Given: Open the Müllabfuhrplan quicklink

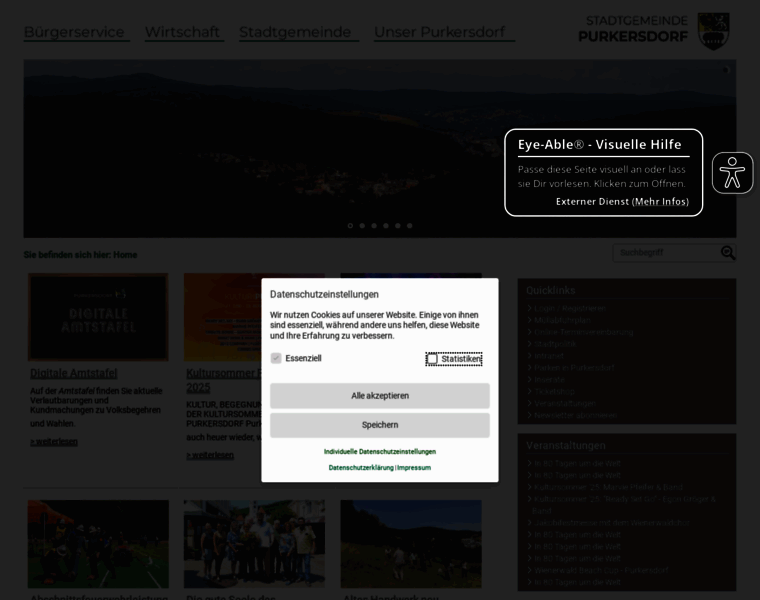Looking at the screenshot, I should [562, 320].
